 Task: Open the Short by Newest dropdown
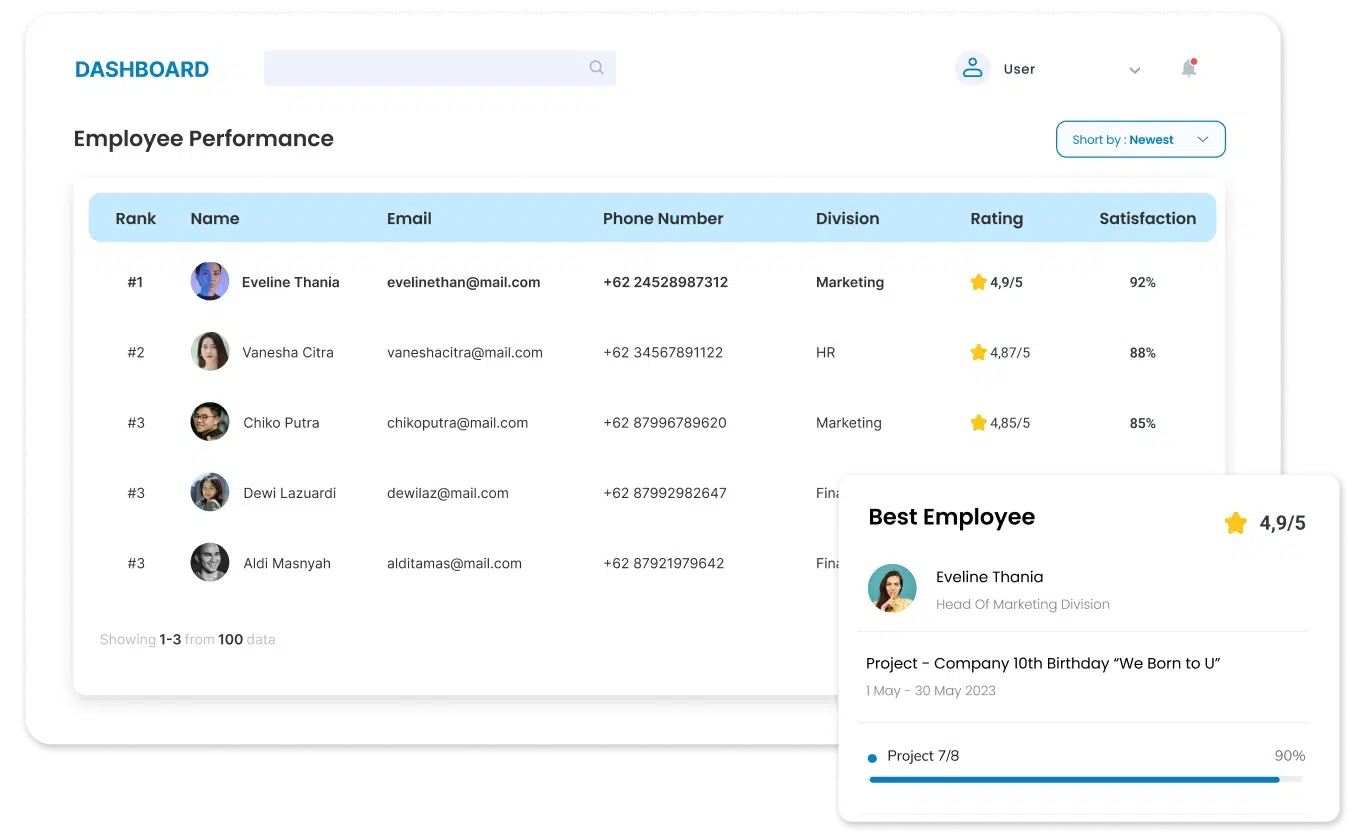point(1140,140)
